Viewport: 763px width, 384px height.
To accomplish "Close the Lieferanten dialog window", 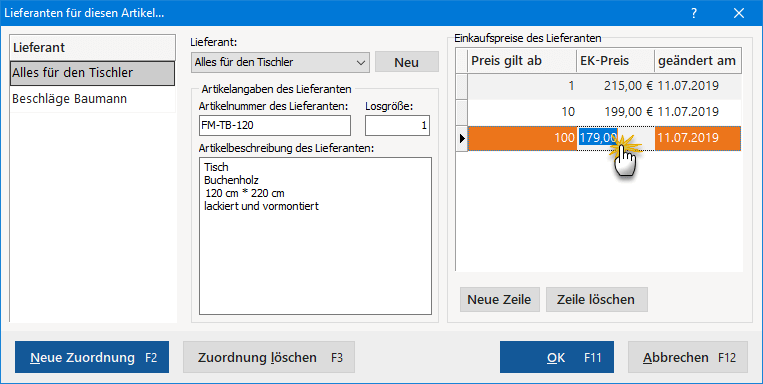I will click(739, 13).
